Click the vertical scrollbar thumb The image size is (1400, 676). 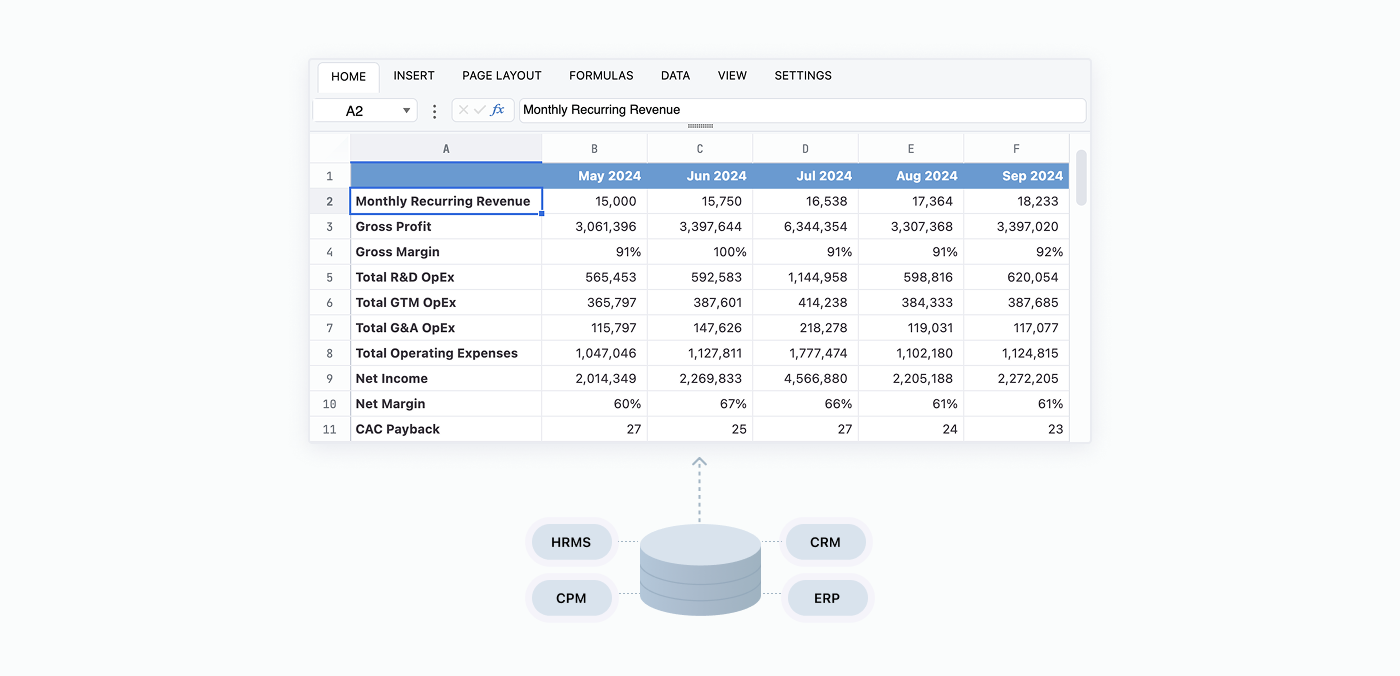[x=1081, y=177]
